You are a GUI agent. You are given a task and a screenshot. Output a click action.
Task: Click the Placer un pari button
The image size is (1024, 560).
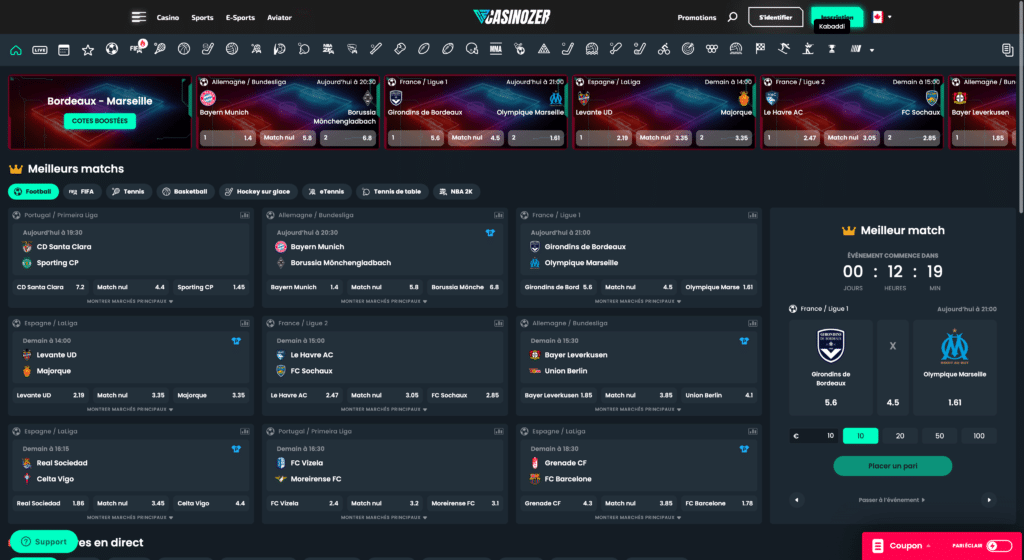tap(892, 466)
